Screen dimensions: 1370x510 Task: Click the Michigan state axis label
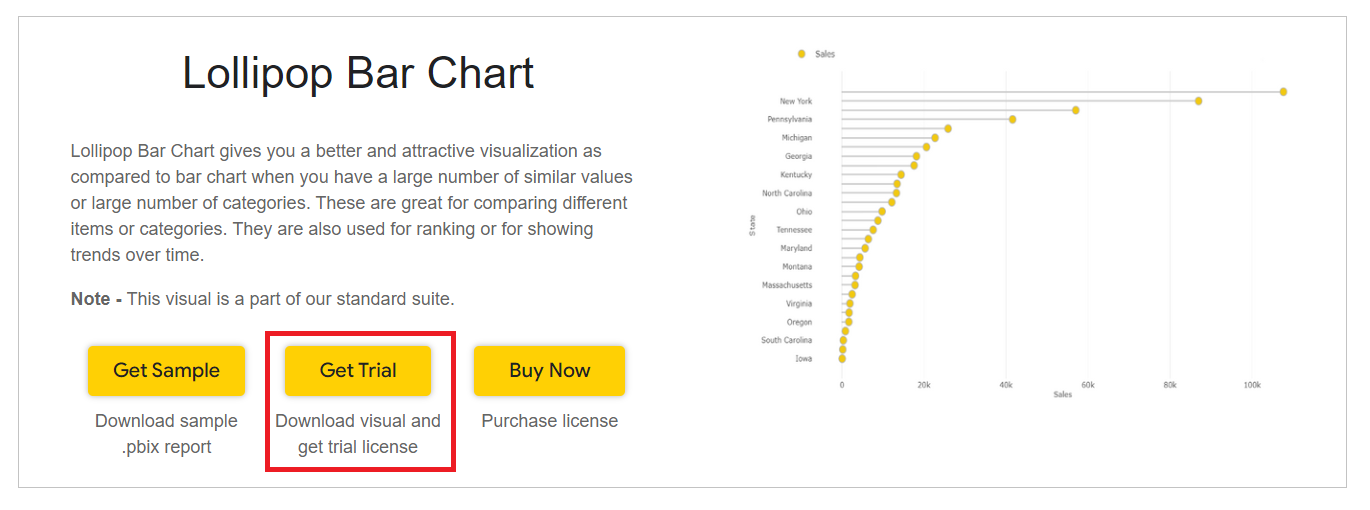[x=797, y=138]
